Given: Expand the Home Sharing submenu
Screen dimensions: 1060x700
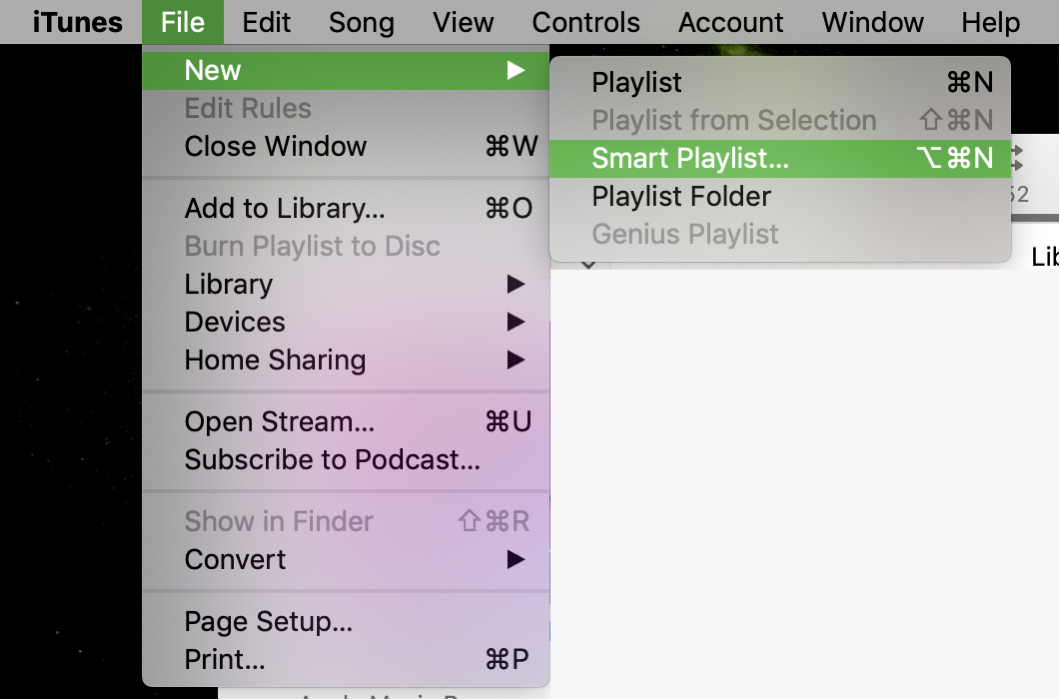Looking at the screenshot, I should click(345, 360).
